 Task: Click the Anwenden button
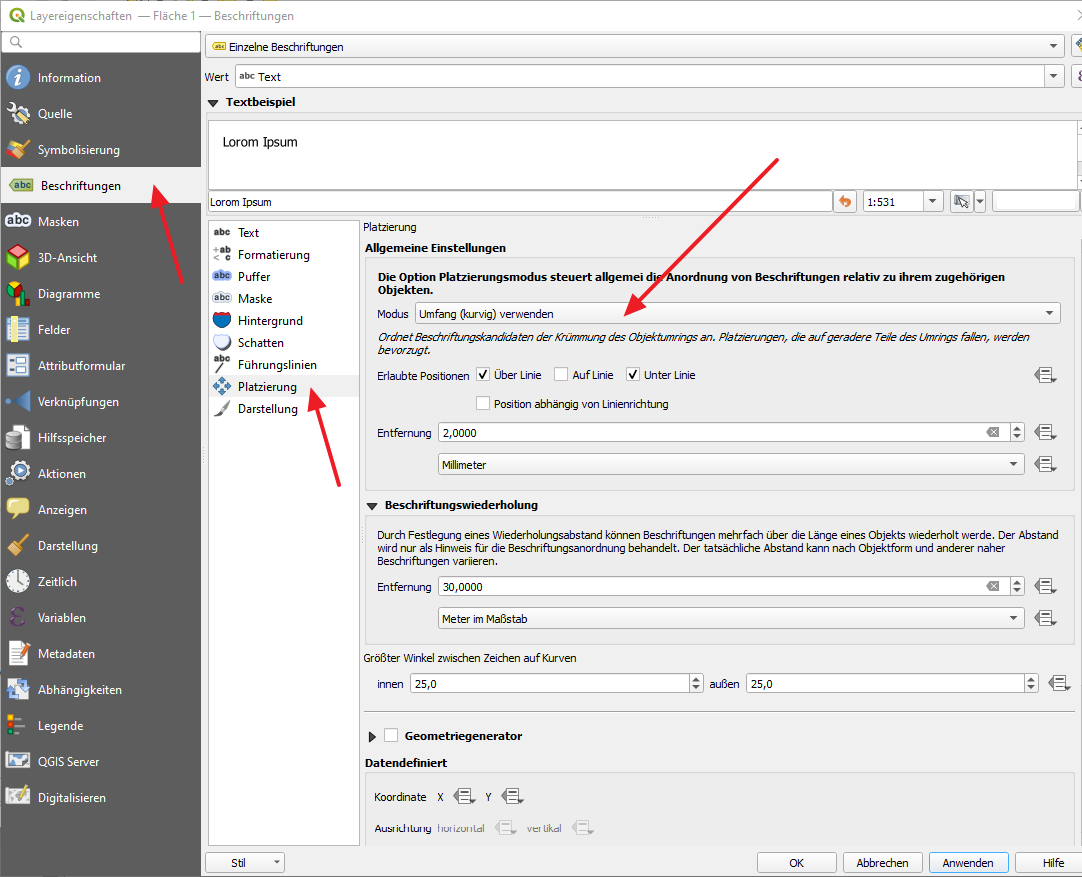(967, 863)
